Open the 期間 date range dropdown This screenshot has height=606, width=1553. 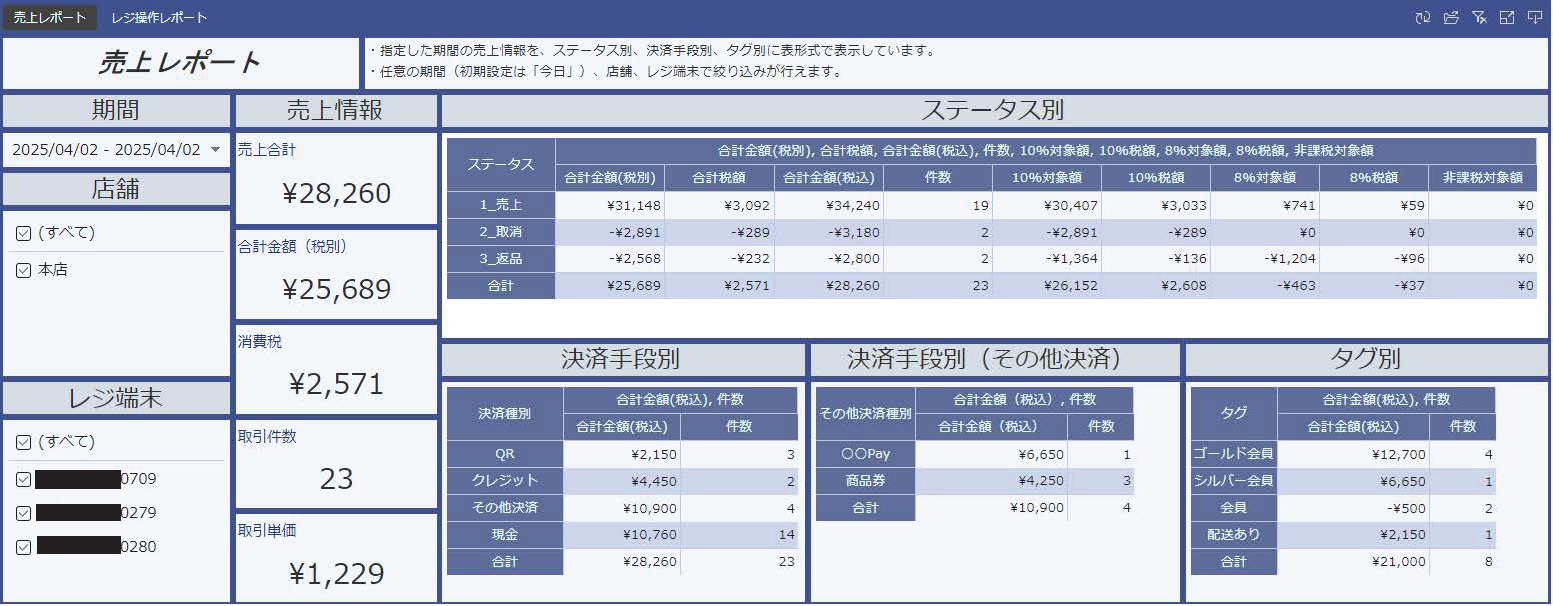point(115,150)
